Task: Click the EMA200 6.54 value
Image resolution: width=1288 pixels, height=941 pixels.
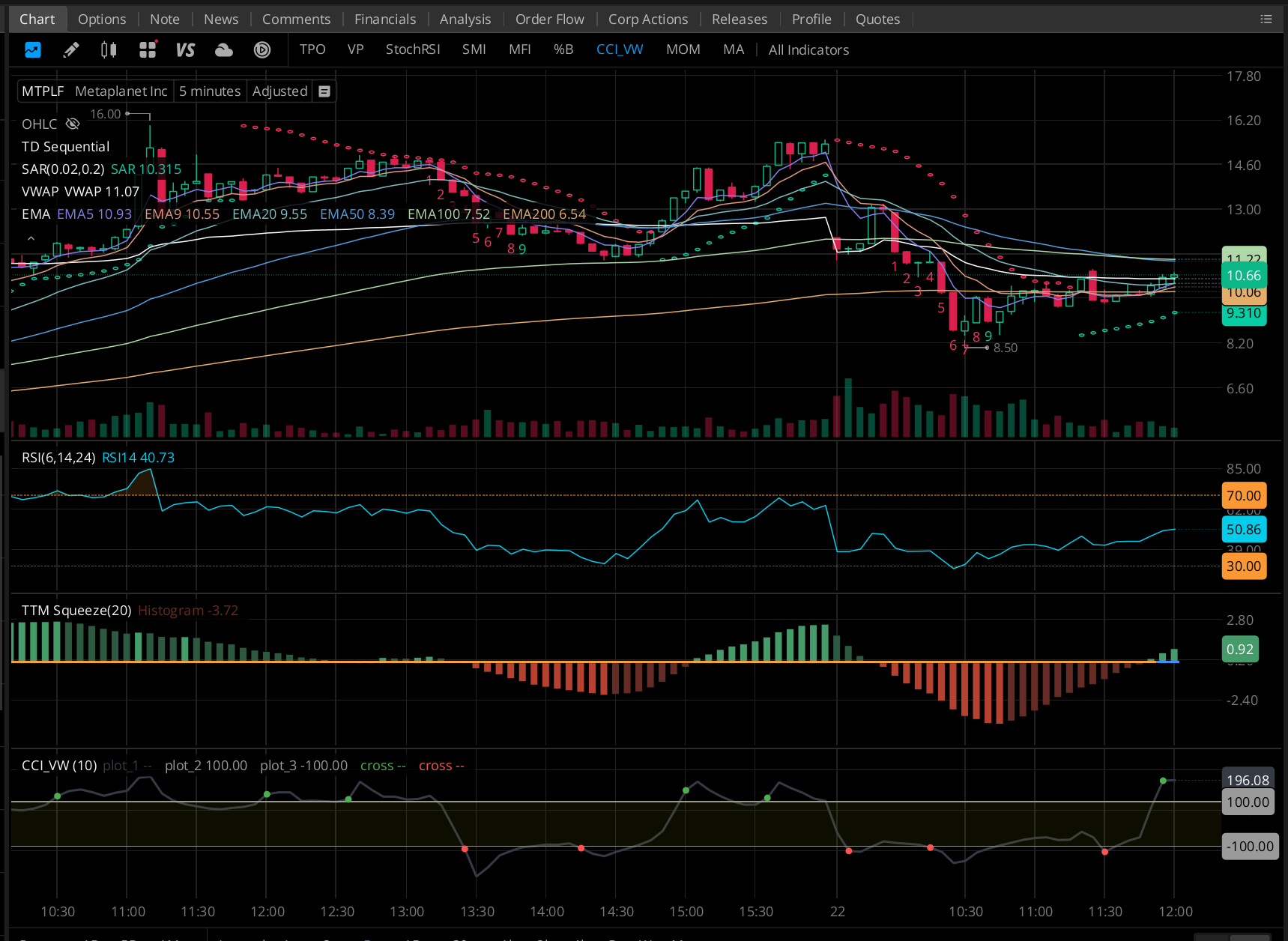Action: click(545, 214)
